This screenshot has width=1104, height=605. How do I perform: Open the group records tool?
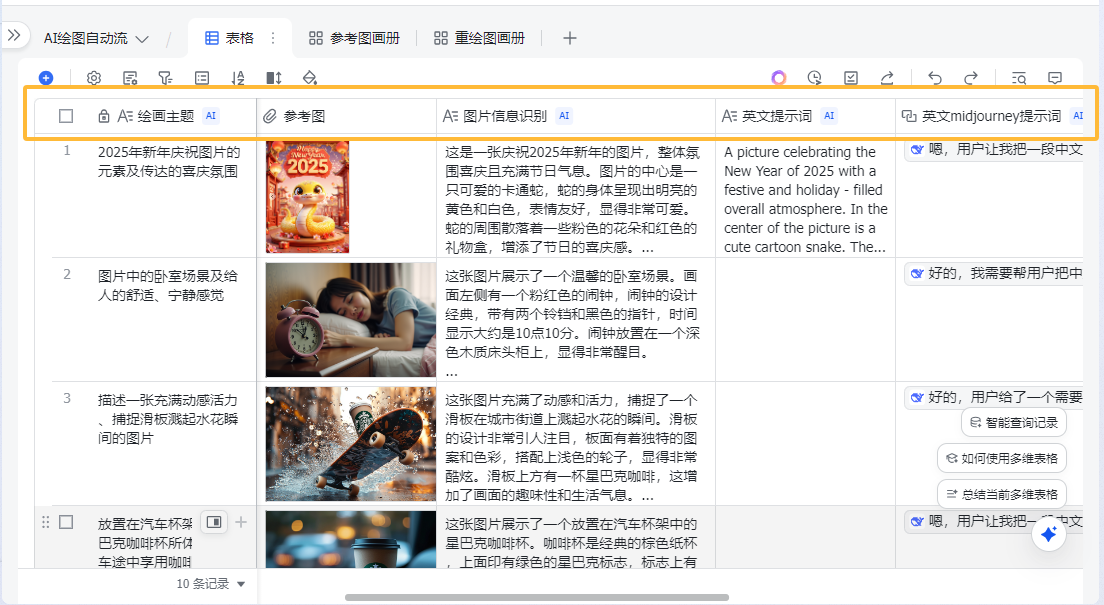[202, 78]
